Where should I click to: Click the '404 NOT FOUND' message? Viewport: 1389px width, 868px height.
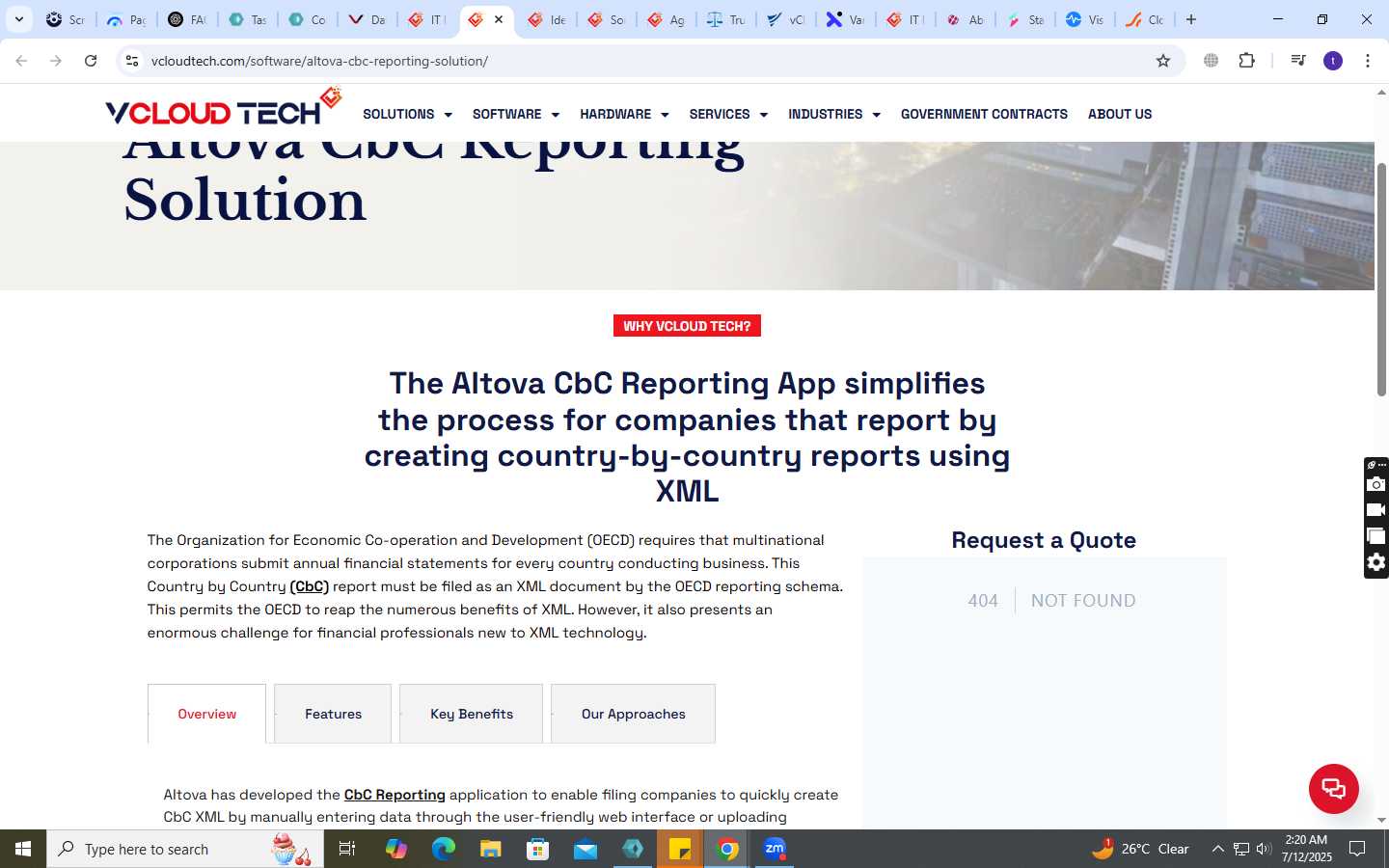click(x=1051, y=600)
